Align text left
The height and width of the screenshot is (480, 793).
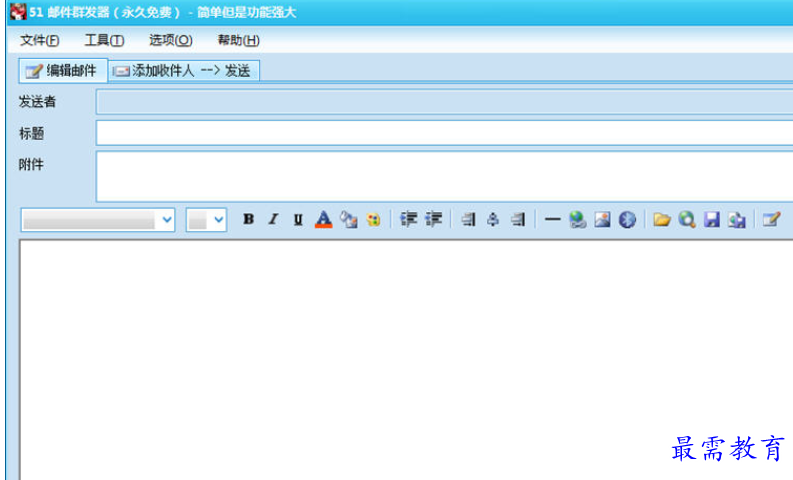coord(468,220)
